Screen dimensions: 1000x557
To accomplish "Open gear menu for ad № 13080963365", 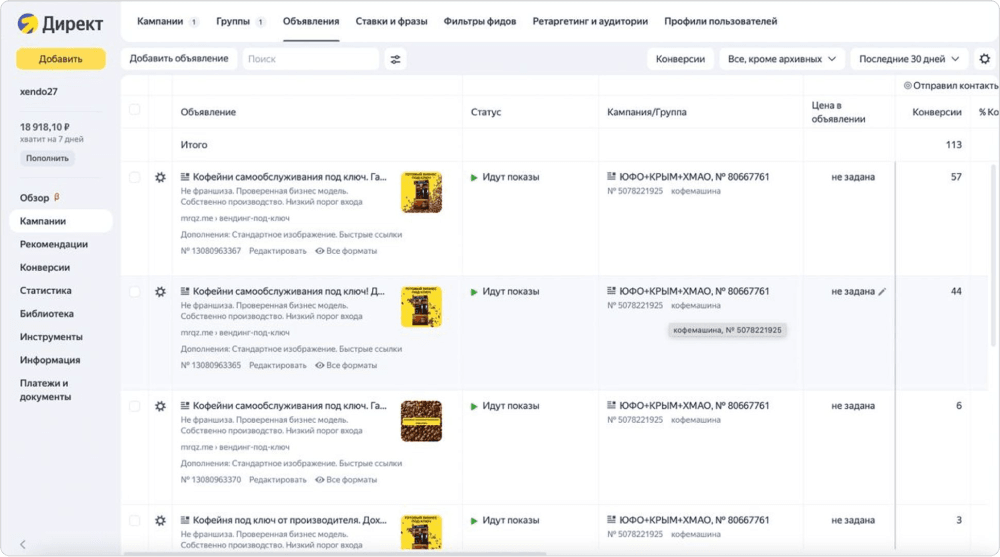I will pyautogui.click(x=160, y=292).
